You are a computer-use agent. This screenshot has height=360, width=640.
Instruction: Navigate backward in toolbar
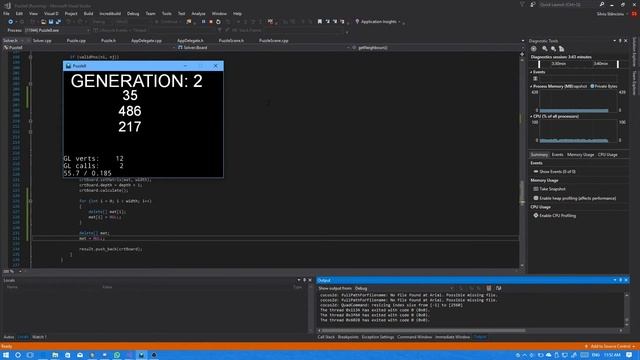pyautogui.click(x=11, y=22)
